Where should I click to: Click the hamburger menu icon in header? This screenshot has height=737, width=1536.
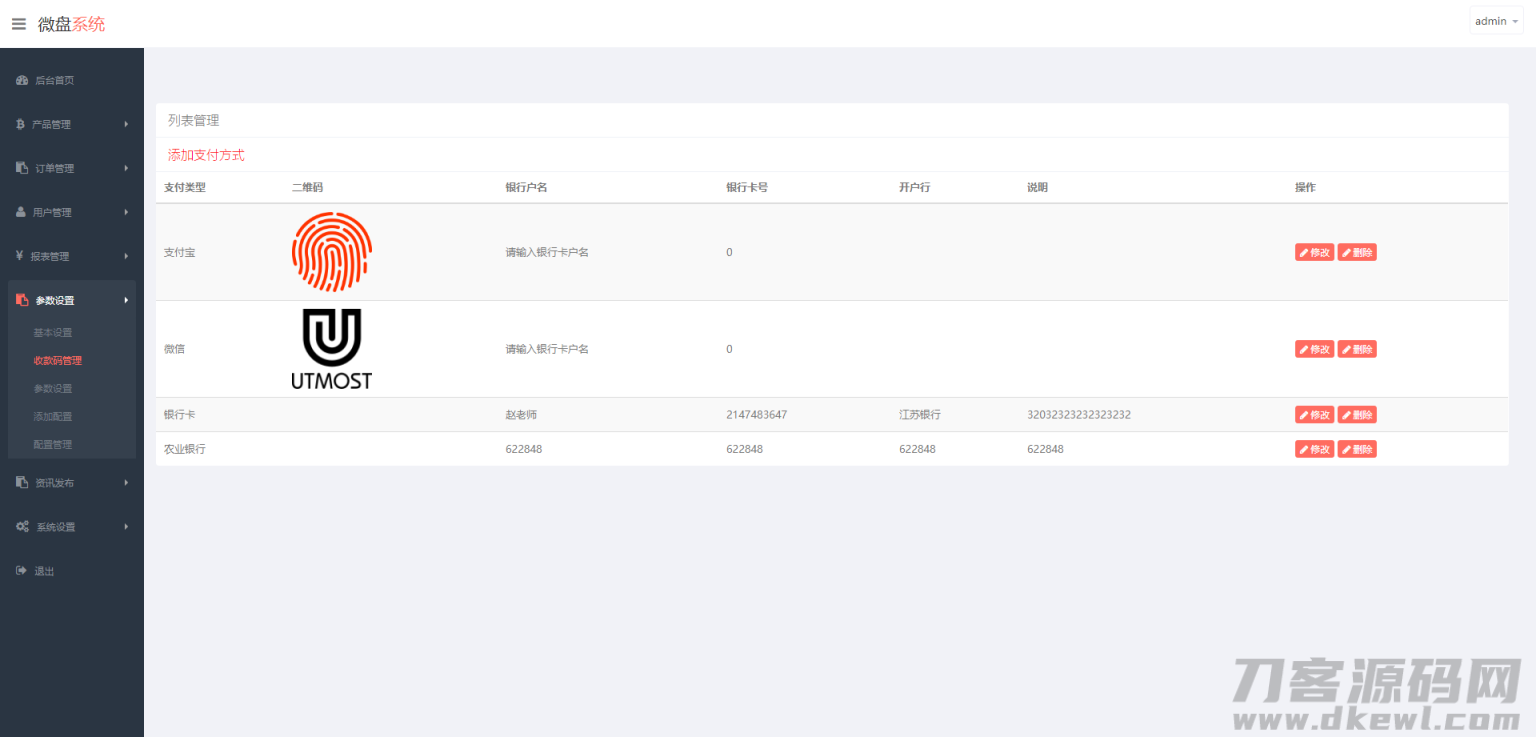pyautogui.click(x=19, y=24)
